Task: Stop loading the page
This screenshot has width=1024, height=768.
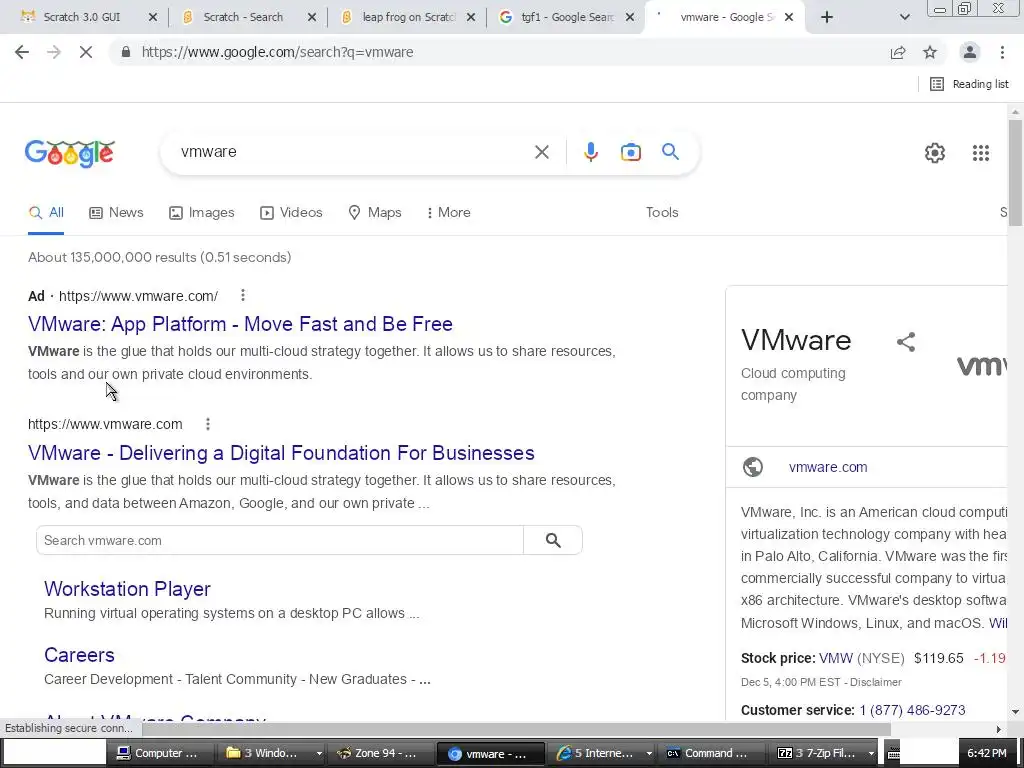Action: coord(86,52)
